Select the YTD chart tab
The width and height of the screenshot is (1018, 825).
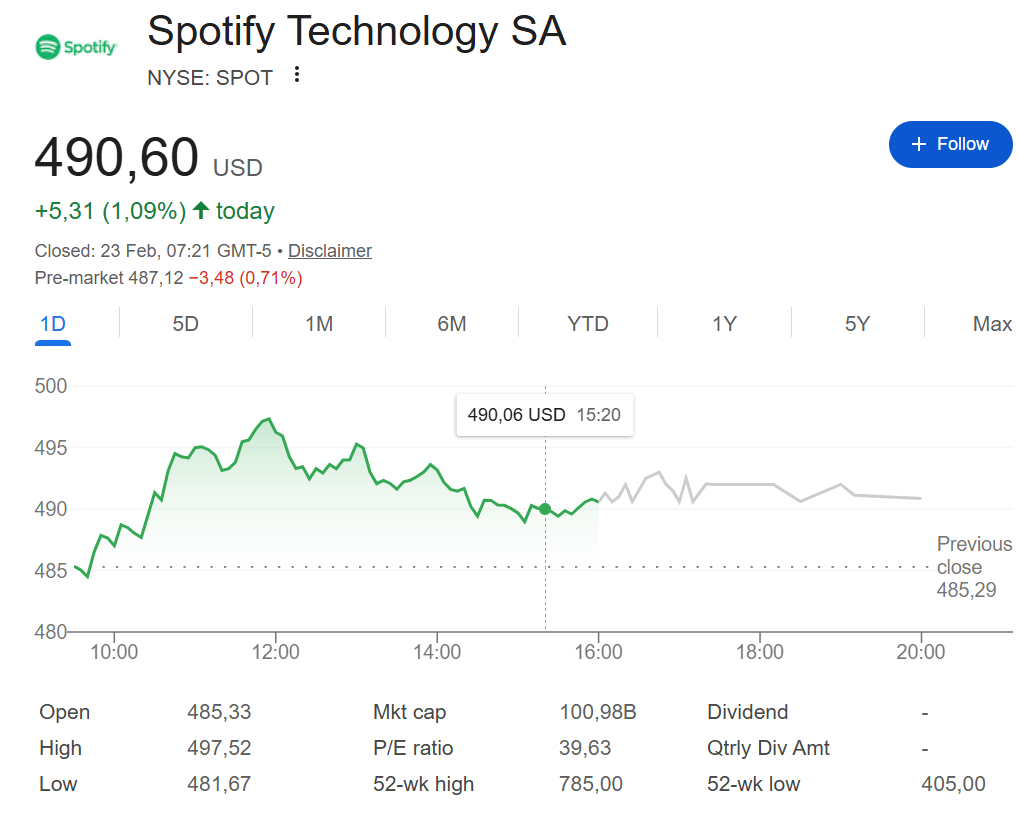coord(588,324)
